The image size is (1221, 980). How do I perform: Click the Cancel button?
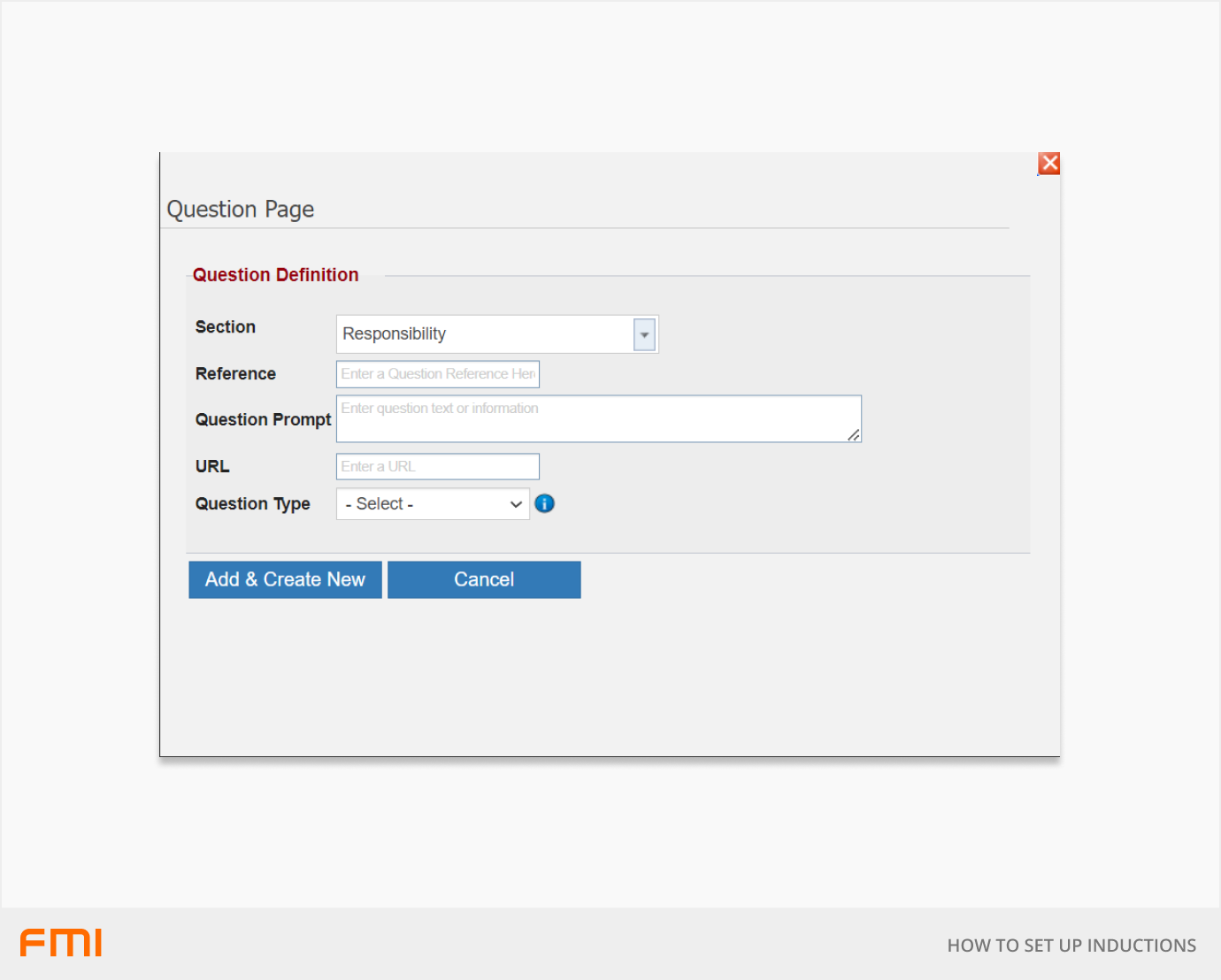click(484, 579)
